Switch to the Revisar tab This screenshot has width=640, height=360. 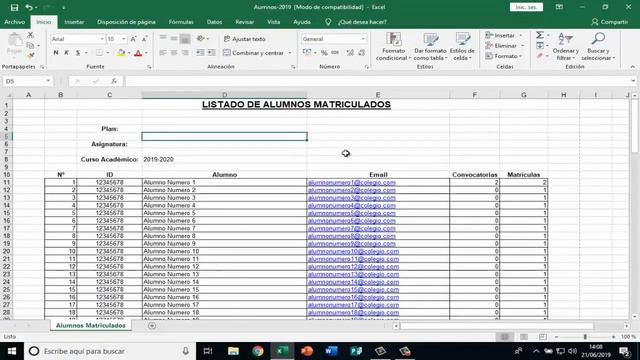point(244,22)
